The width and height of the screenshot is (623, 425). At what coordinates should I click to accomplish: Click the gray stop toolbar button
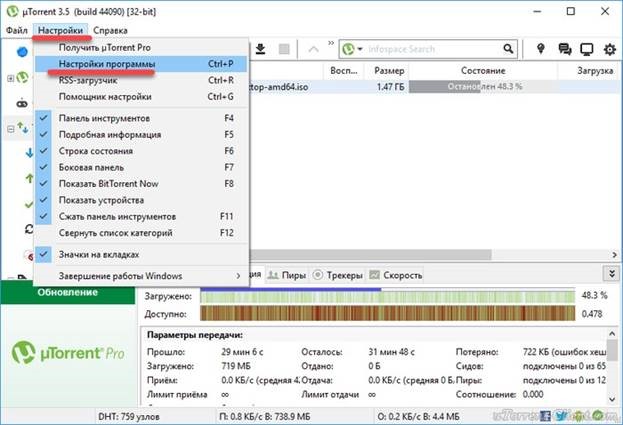click(284, 49)
